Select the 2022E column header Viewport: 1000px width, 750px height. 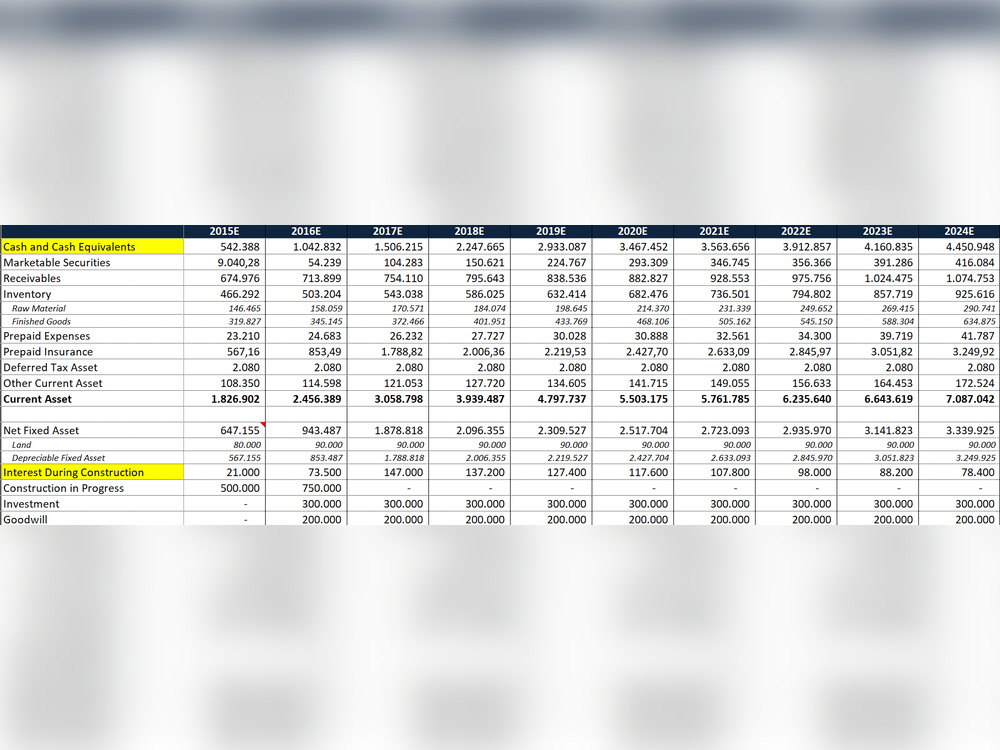click(796, 232)
